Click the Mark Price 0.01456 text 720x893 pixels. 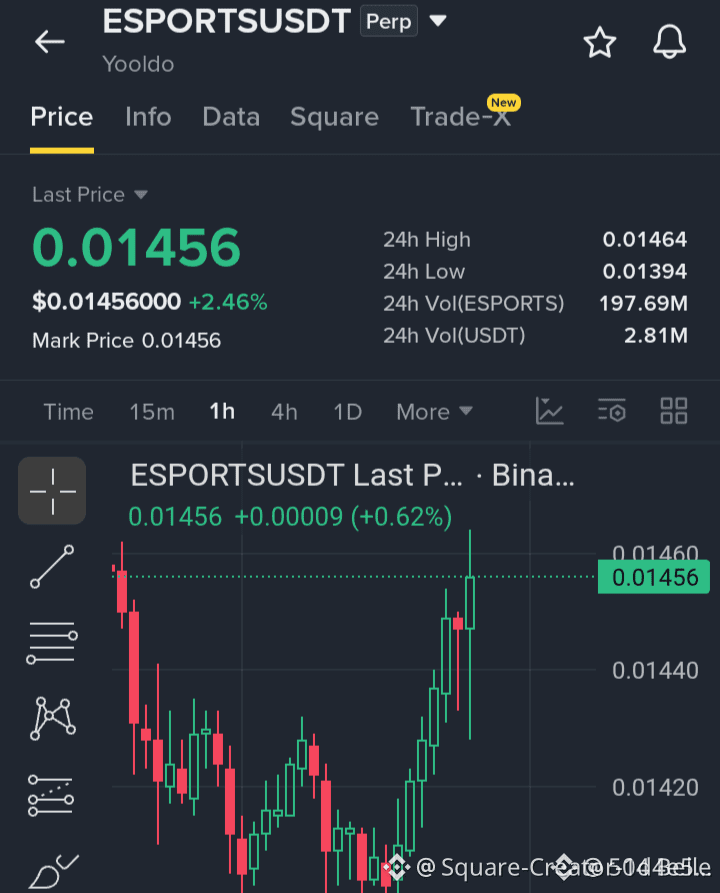point(126,341)
